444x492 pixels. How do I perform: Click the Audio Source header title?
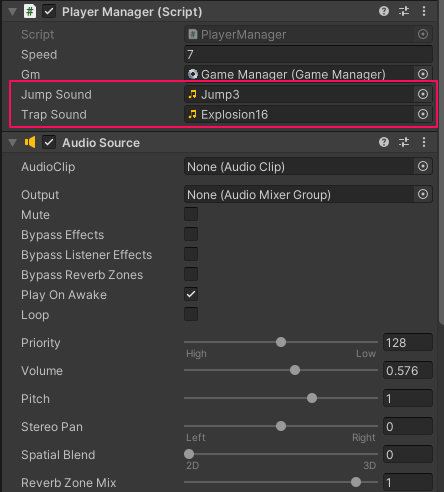pyautogui.click(x=101, y=143)
